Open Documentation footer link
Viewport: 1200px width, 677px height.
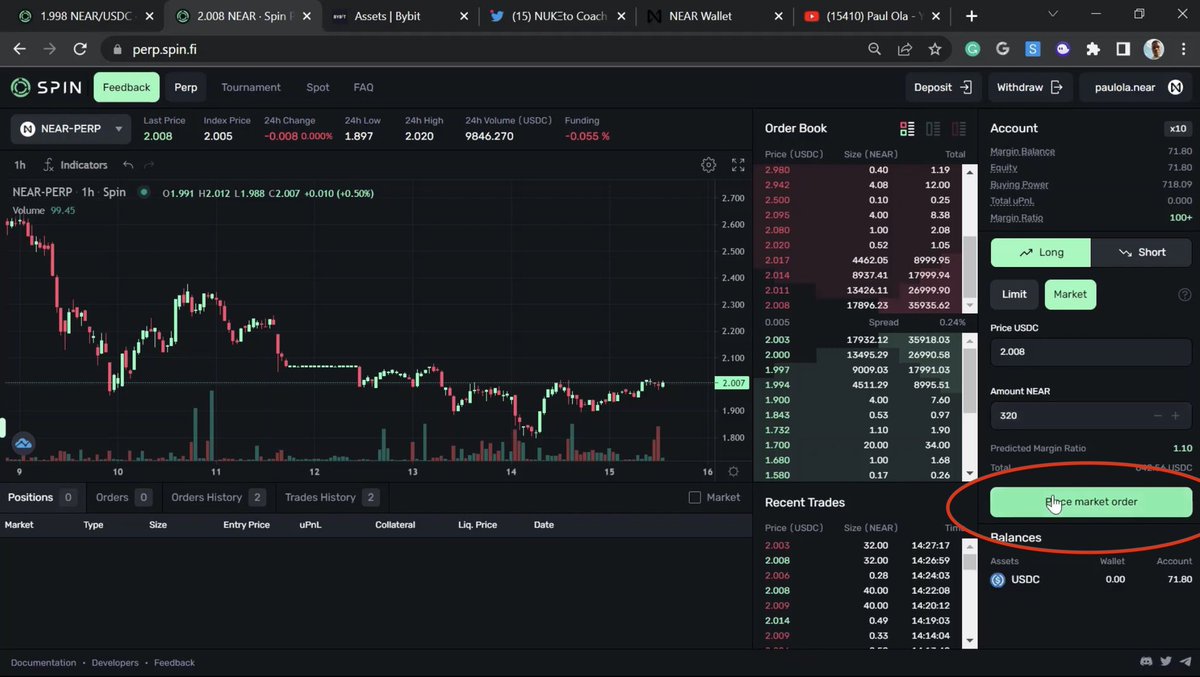(44, 662)
